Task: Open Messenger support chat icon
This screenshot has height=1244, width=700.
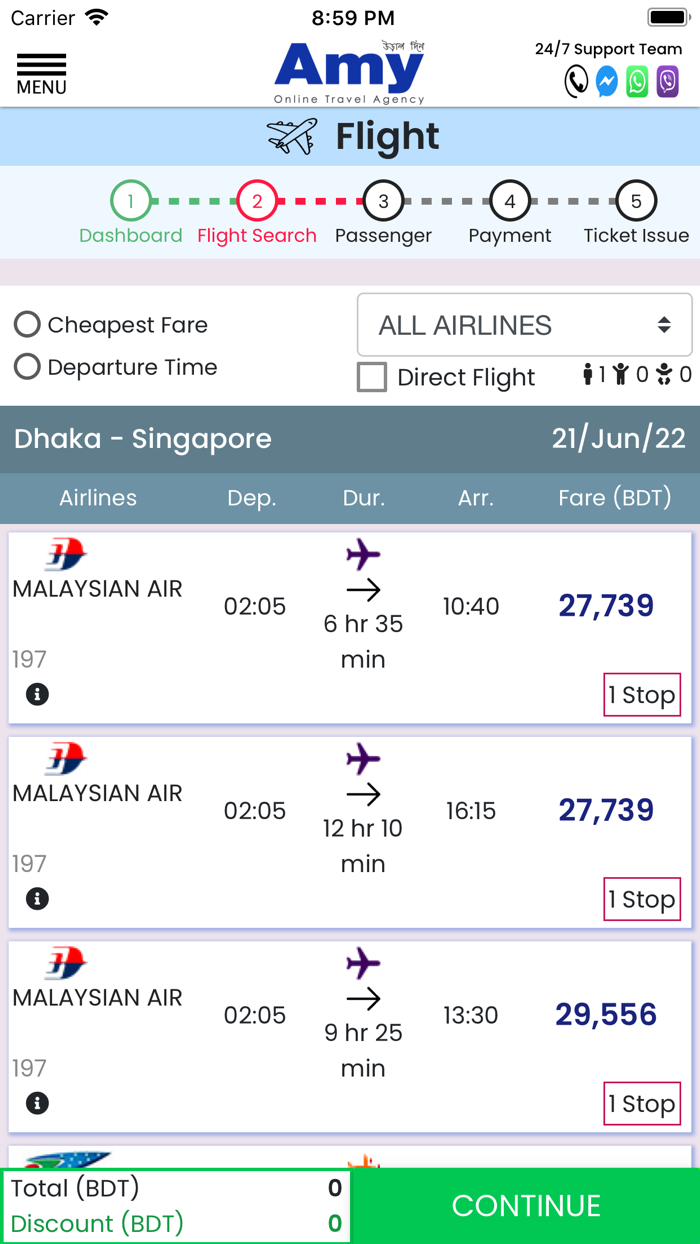Action: 607,82
